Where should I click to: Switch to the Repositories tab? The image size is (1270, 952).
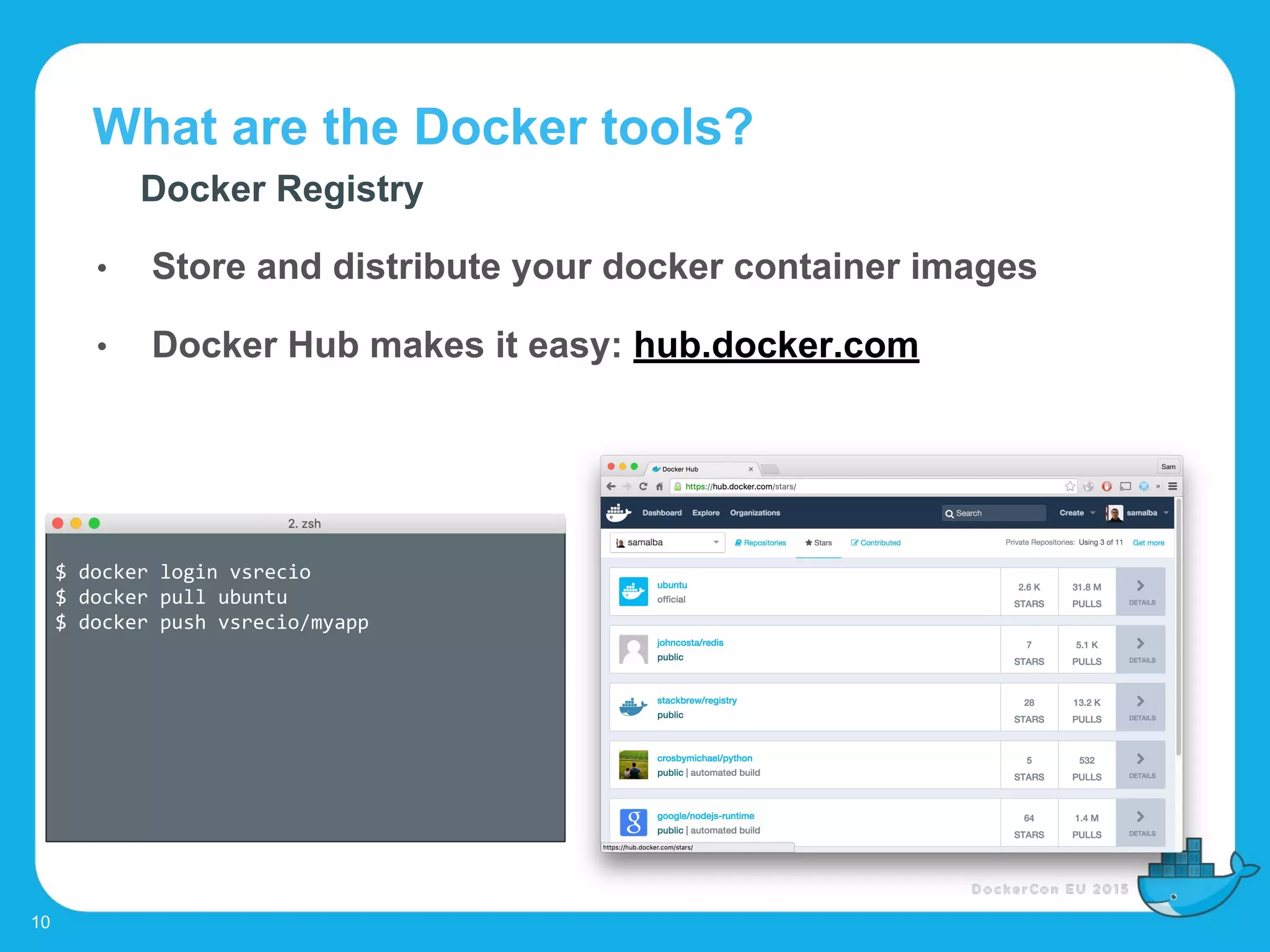click(x=760, y=543)
